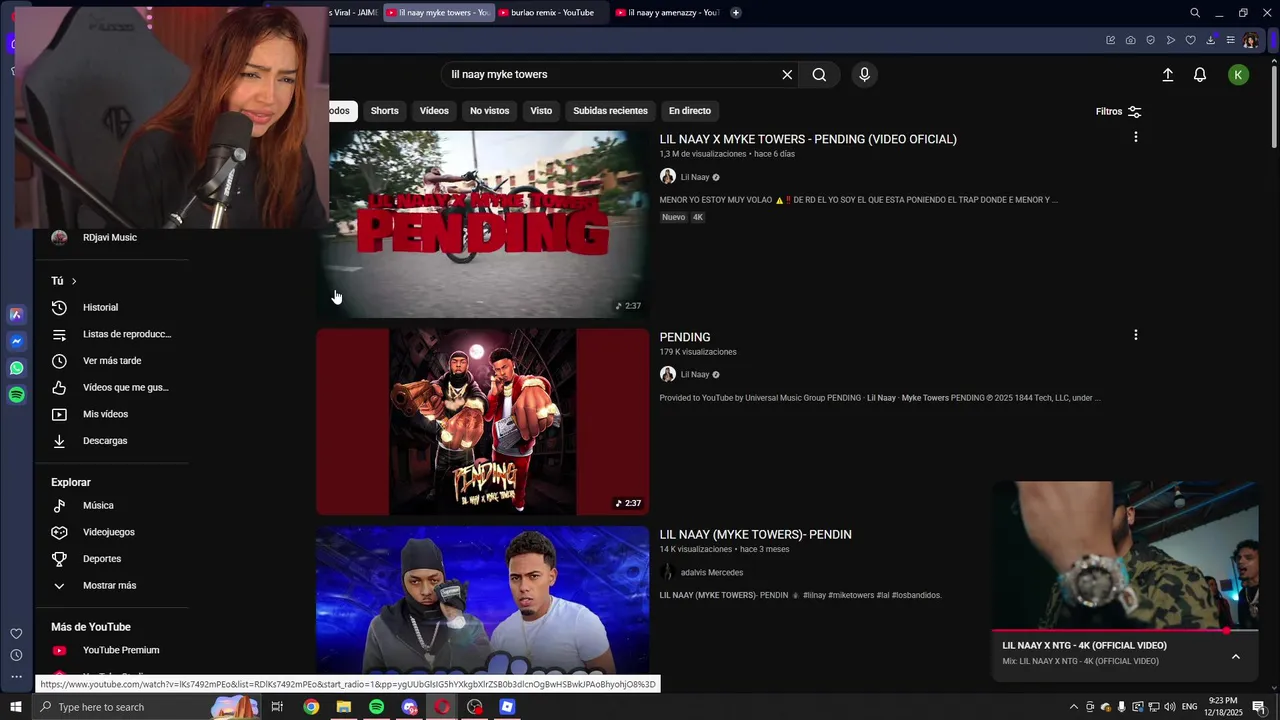The width and height of the screenshot is (1280, 720).
Task: Seek on miniplayer red progress bar
Action: point(1125,631)
